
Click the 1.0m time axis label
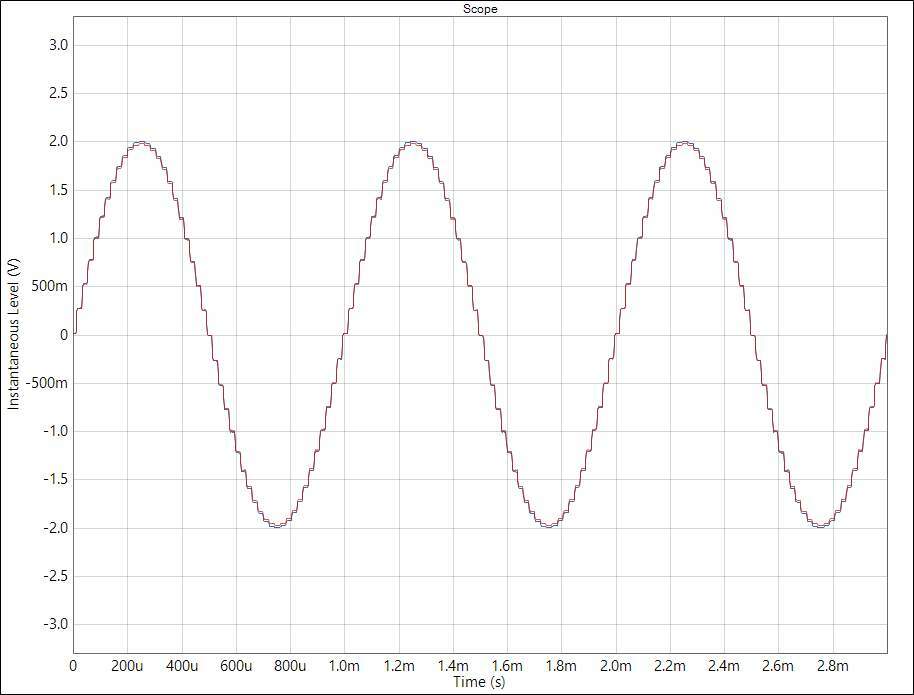[x=344, y=666]
